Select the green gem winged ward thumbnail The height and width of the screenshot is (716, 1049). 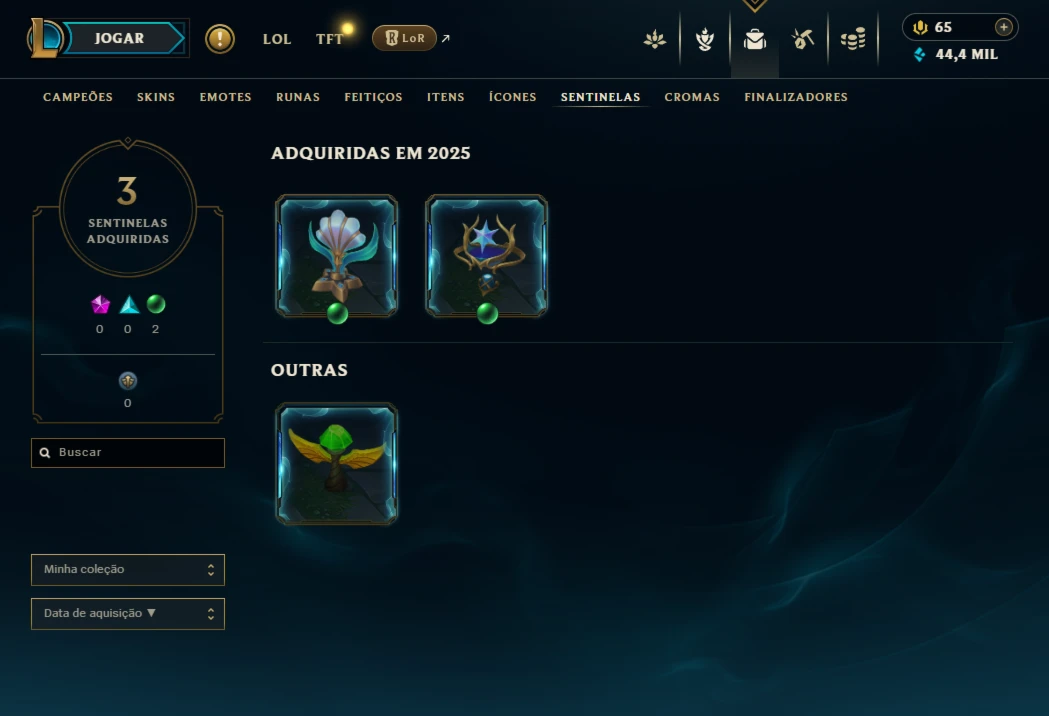pyautogui.click(x=337, y=464)
